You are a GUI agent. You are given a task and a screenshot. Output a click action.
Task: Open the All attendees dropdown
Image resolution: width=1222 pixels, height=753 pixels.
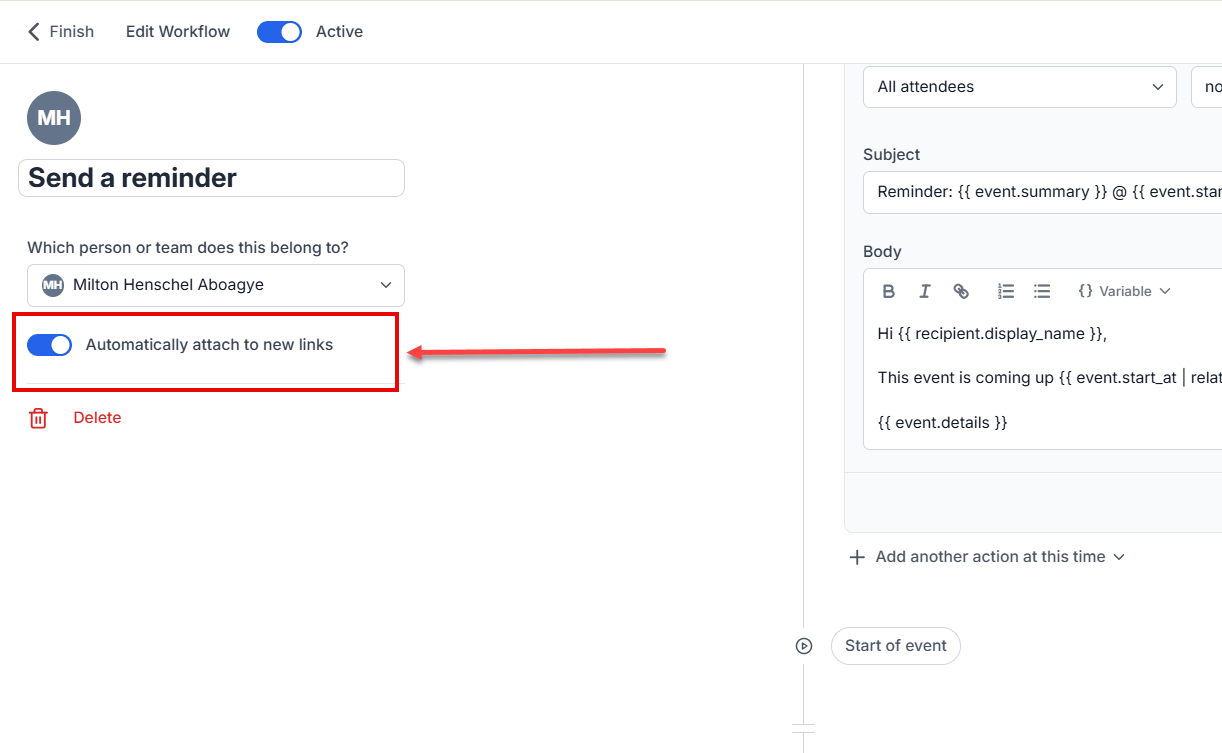pos(1019,87)
